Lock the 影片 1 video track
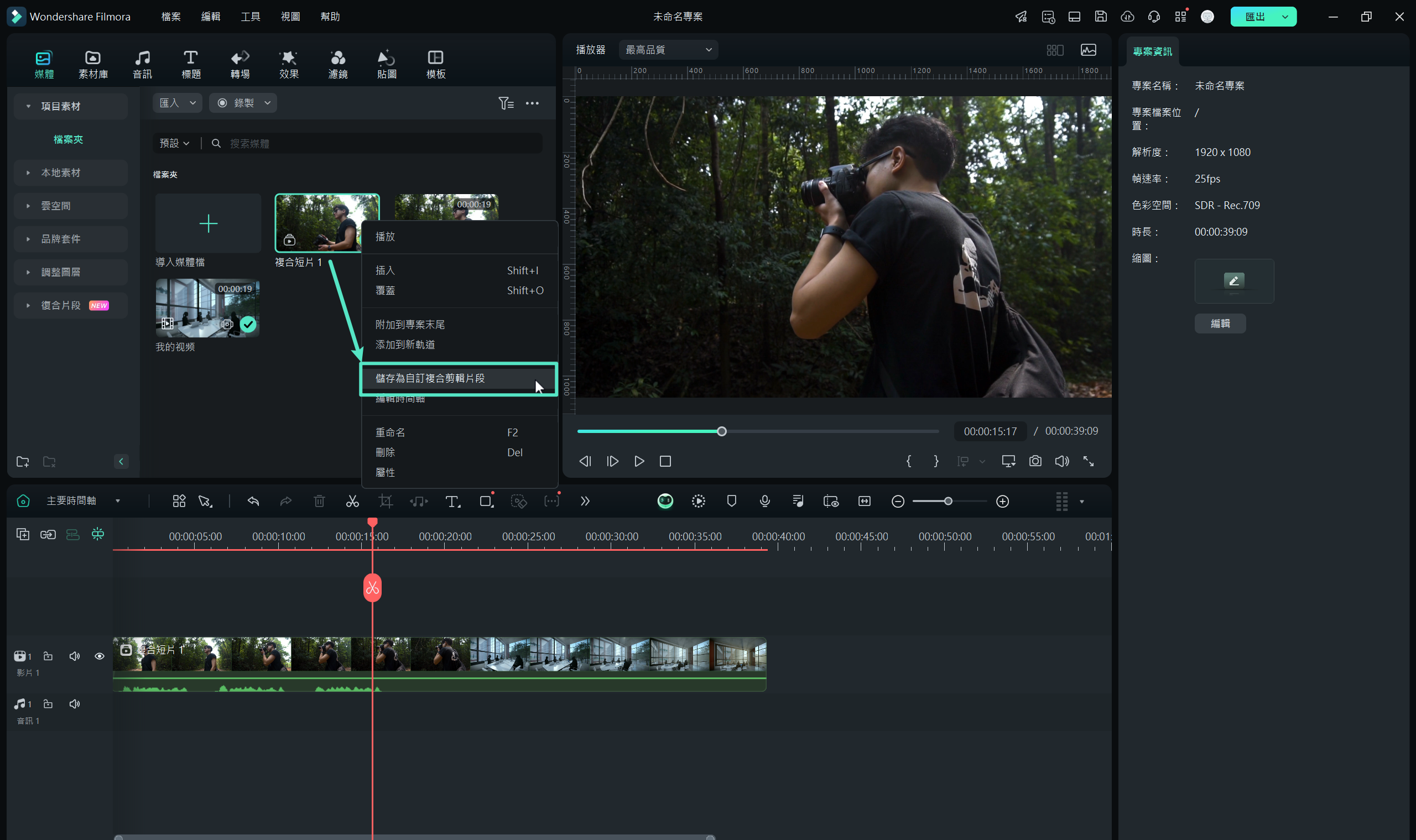 click(48, 656)
